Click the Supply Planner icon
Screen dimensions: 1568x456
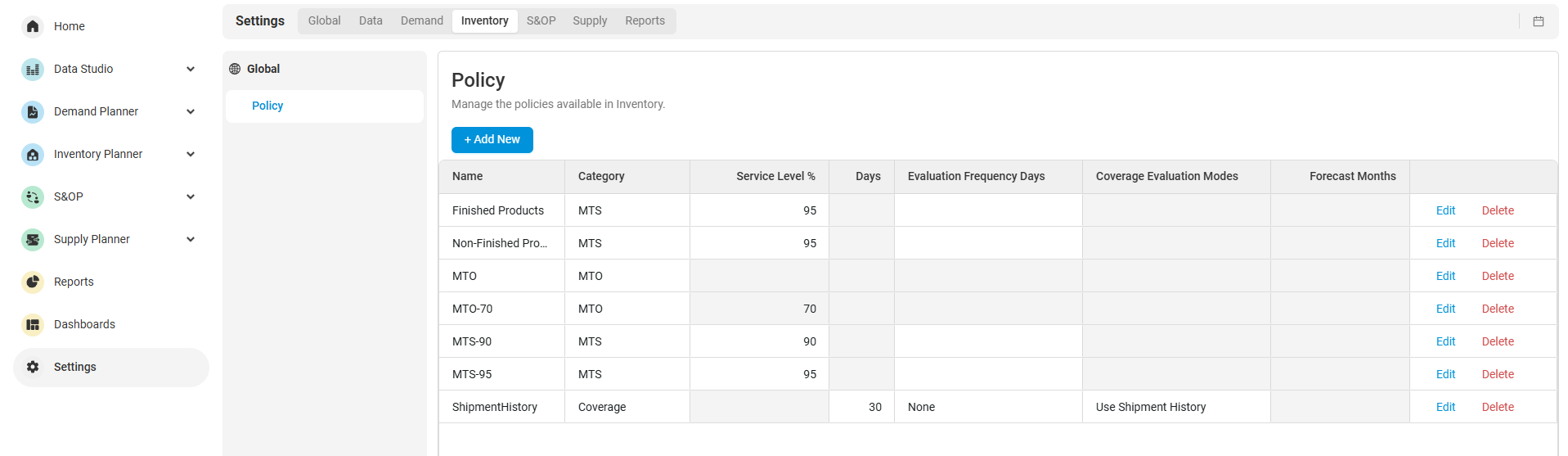pos(33,239)
